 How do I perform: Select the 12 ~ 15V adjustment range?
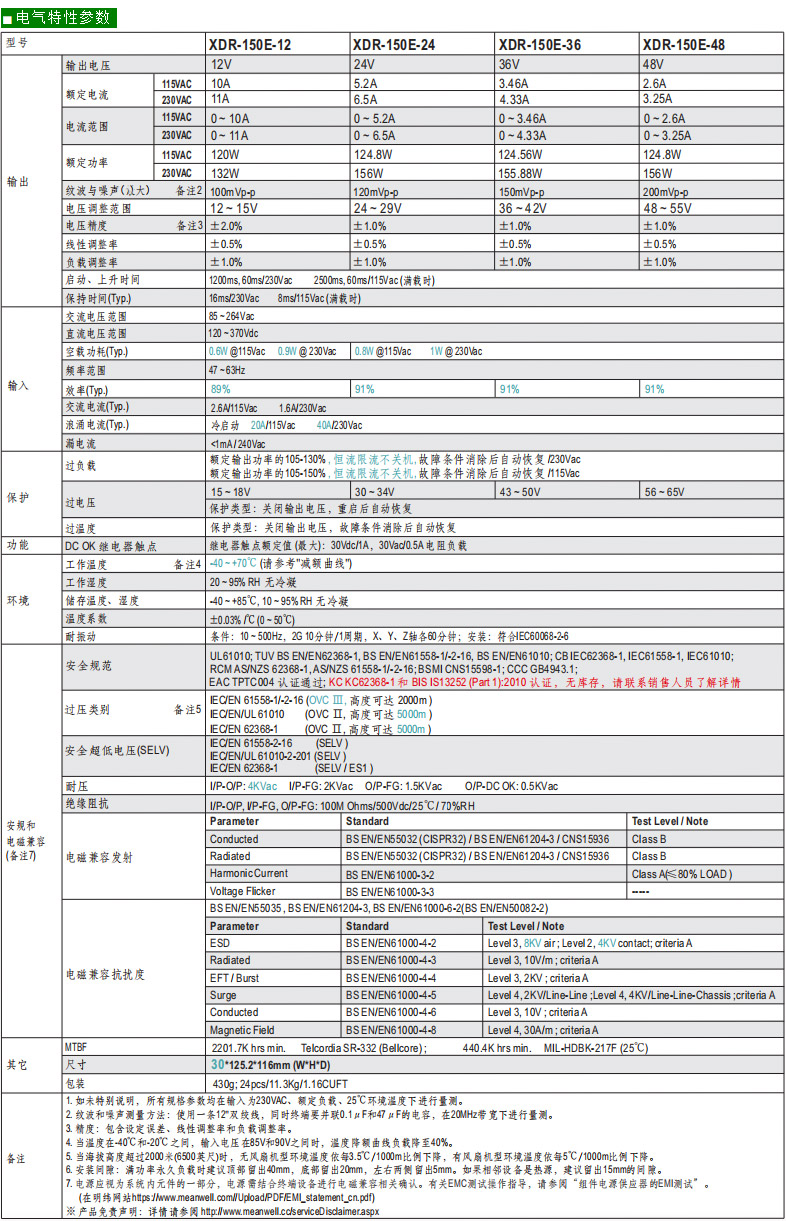233,209
